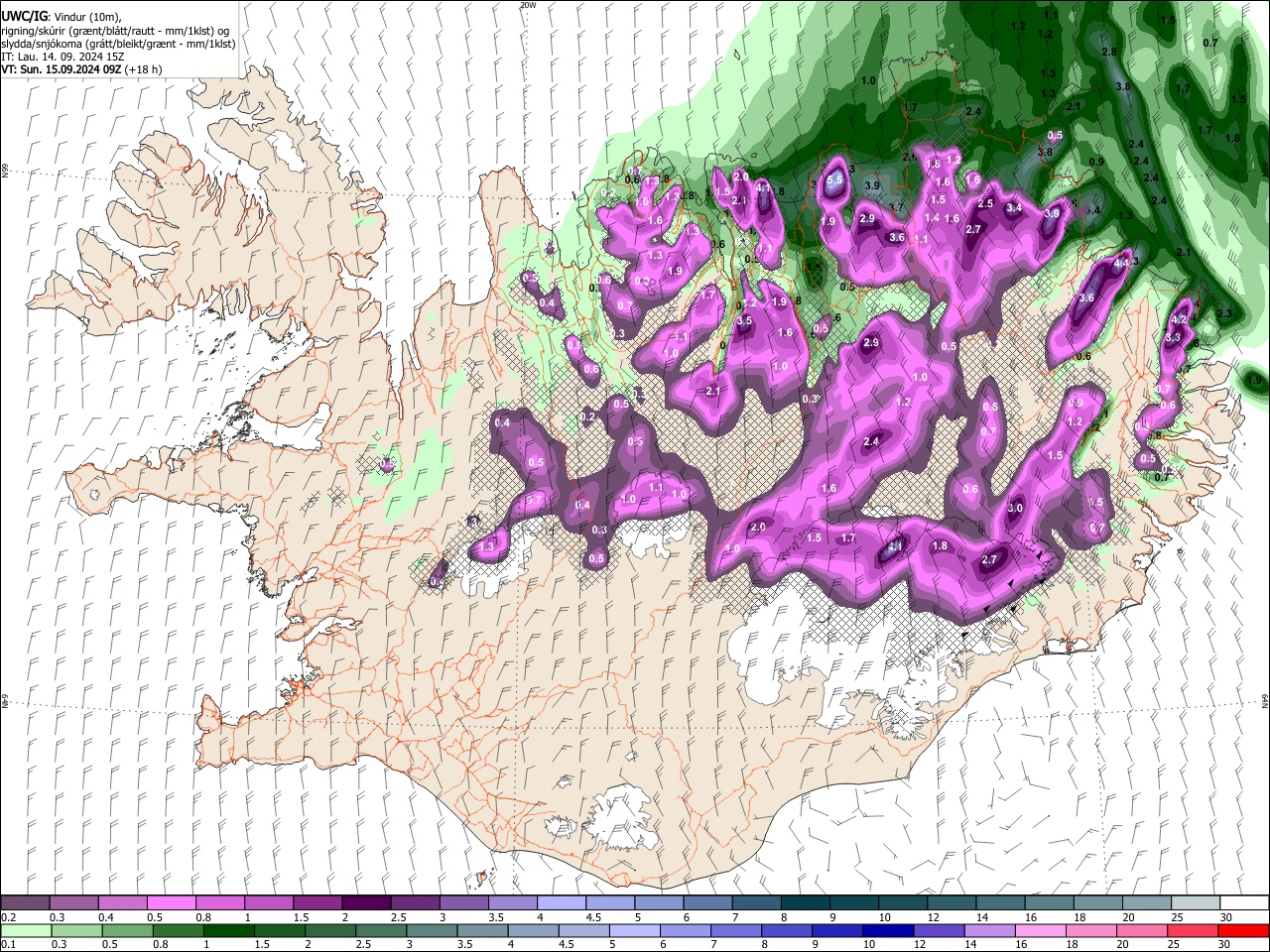Click the "rigning/skúrir" legend description line
Viewport: 1270px width, 952px height.
pyautogui.click(x=116, y=31)
